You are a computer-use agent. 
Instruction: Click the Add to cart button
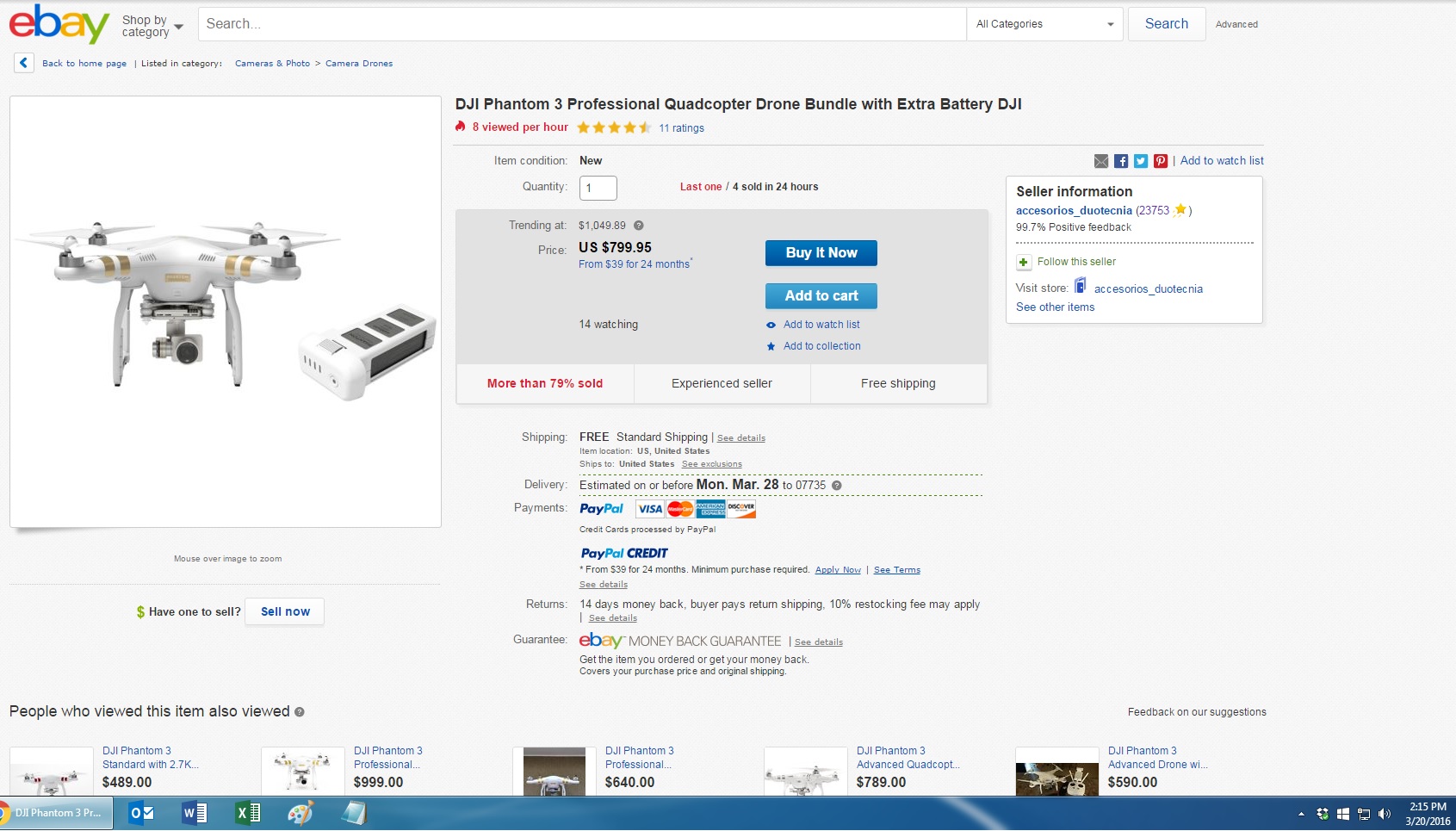(821, 296)
